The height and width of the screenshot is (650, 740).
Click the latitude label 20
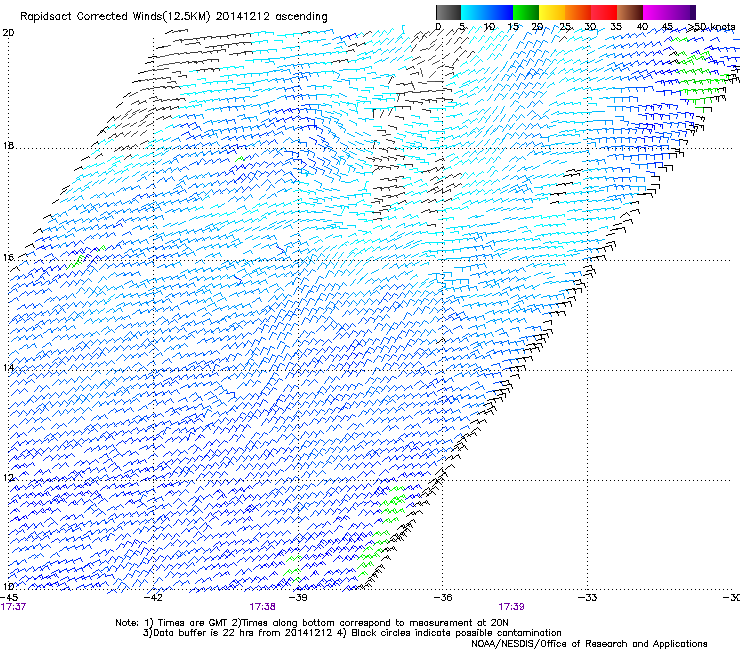[8, 33]
